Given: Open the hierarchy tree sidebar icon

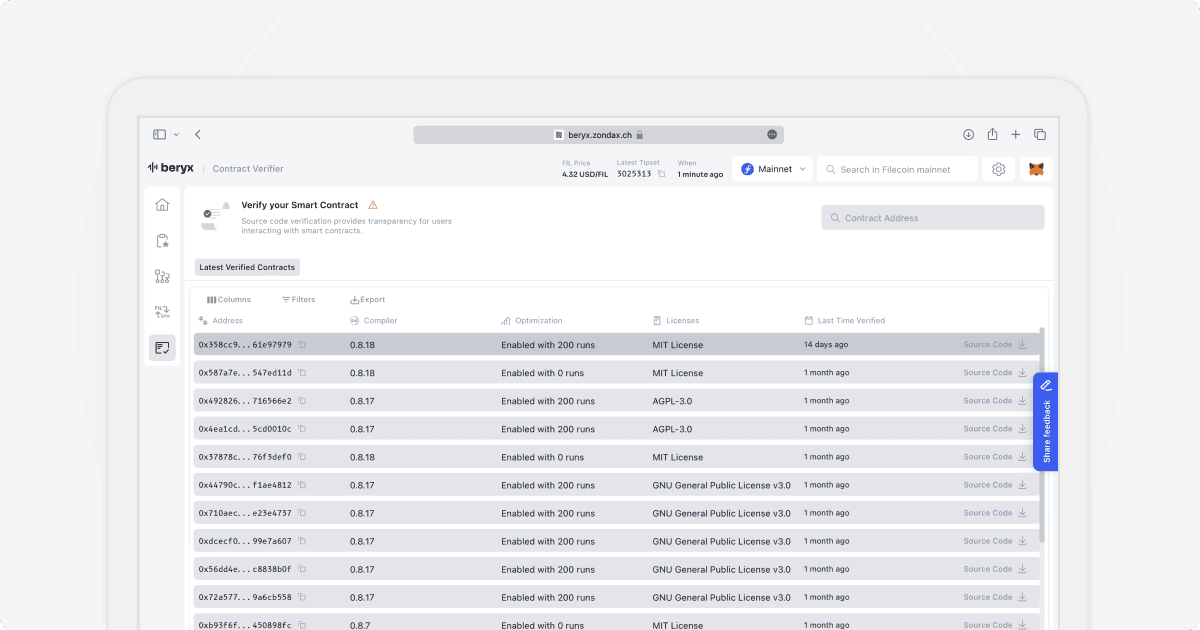Looking at the screenshot, I should tap(162, 276).
